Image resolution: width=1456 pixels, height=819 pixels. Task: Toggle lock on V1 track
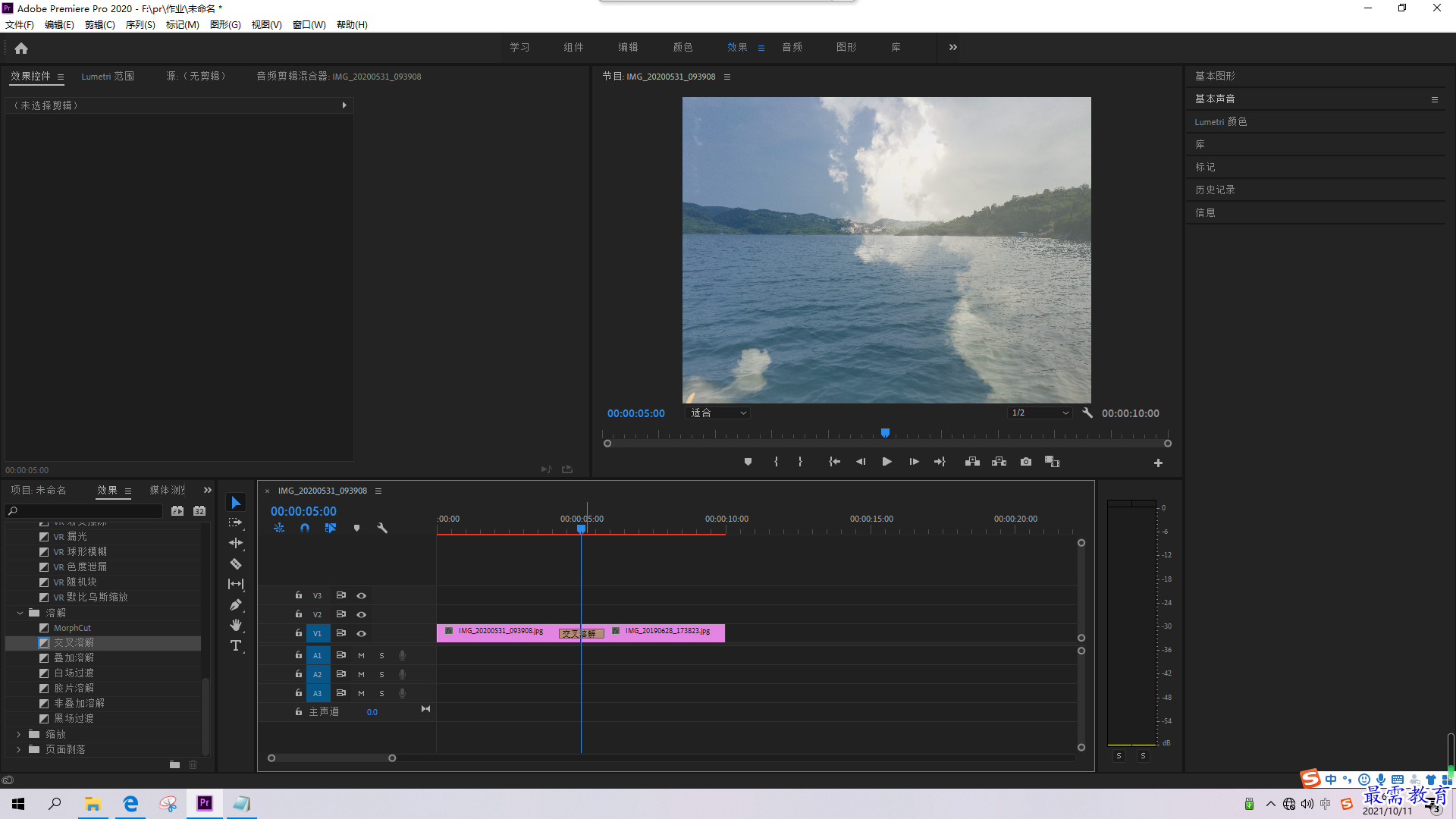(299, 633)
